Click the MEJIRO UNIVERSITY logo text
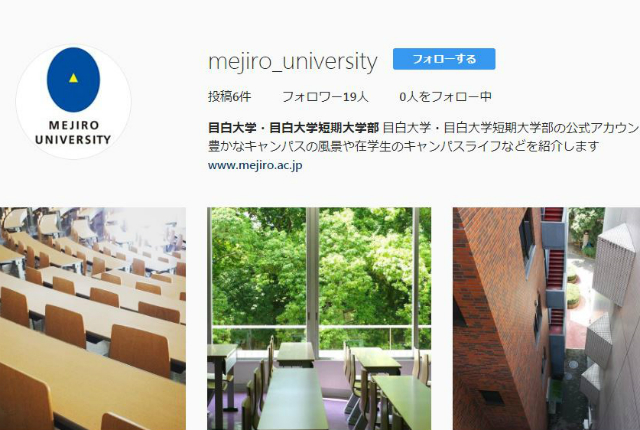 [73, 133]
